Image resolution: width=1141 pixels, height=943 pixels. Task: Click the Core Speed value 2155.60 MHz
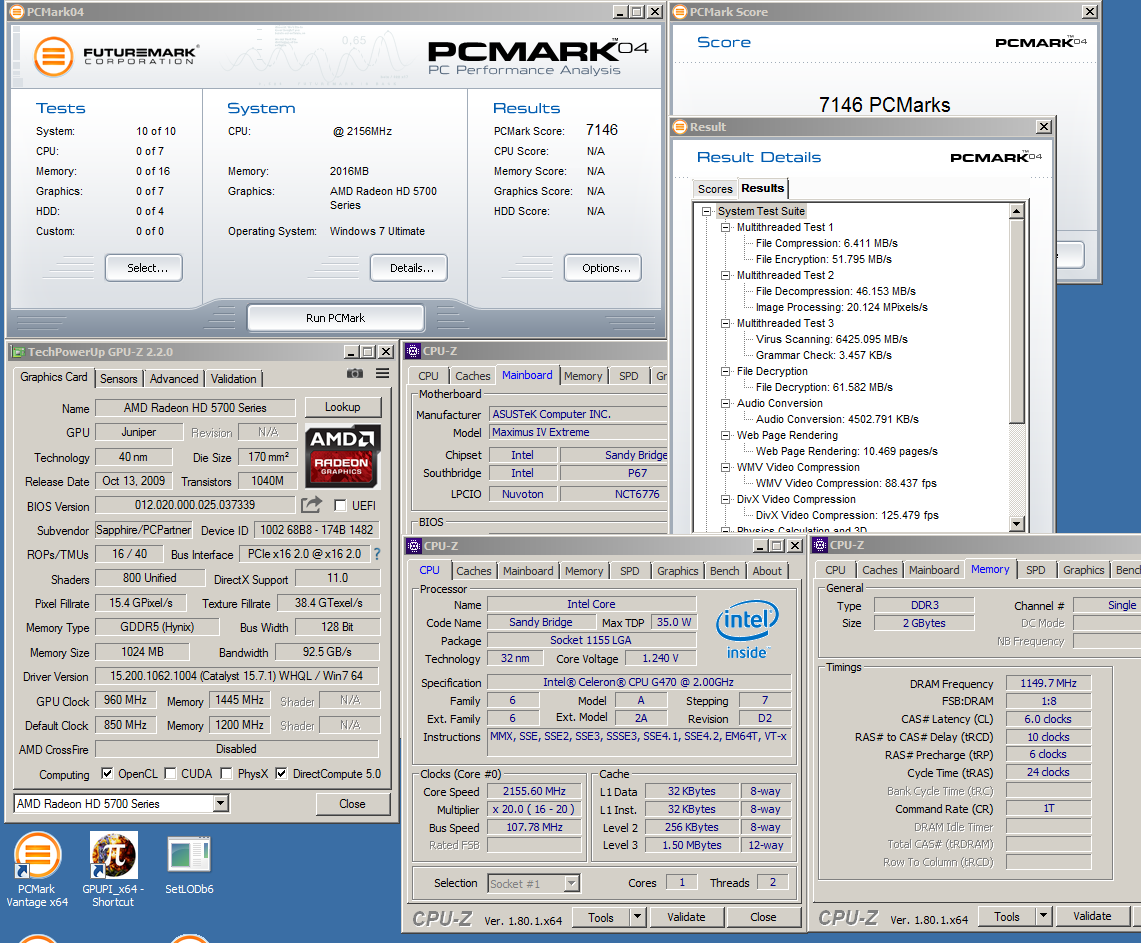point(534,791)
